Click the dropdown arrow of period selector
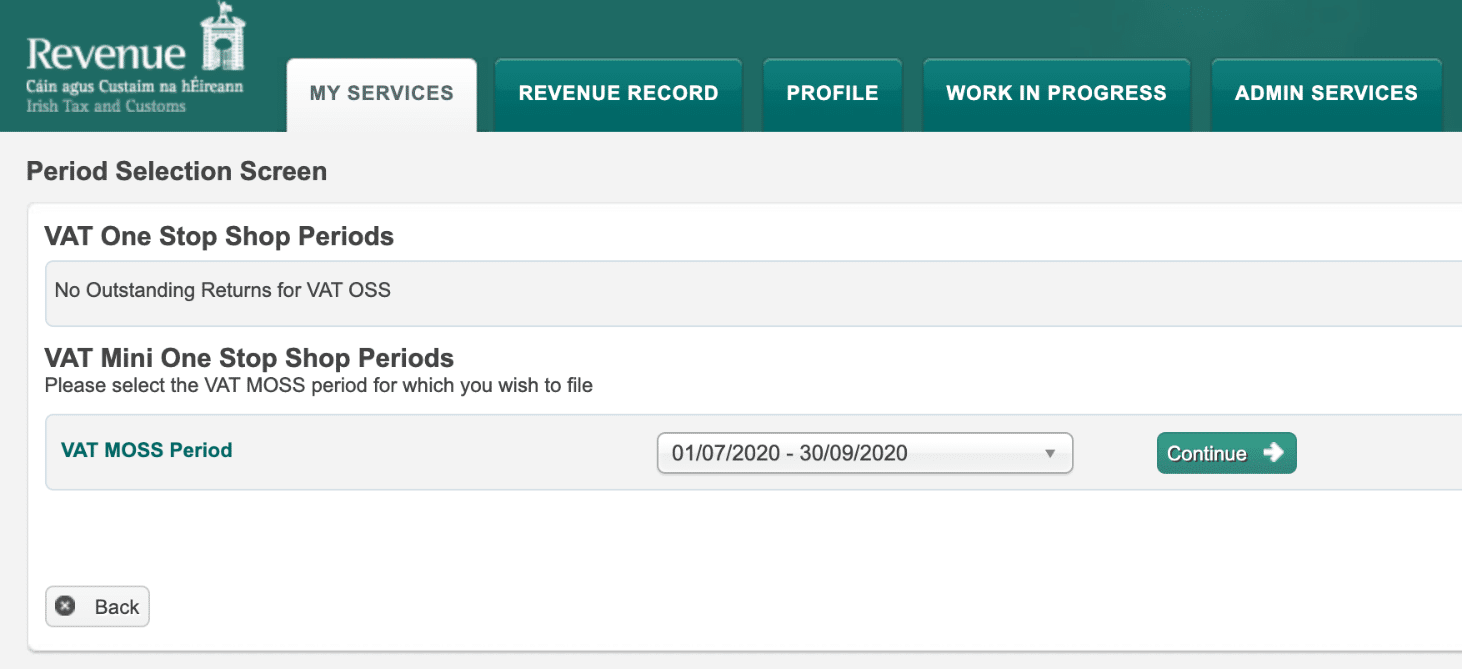This screenshot has width=1462, height=669. click(1050, 454)
